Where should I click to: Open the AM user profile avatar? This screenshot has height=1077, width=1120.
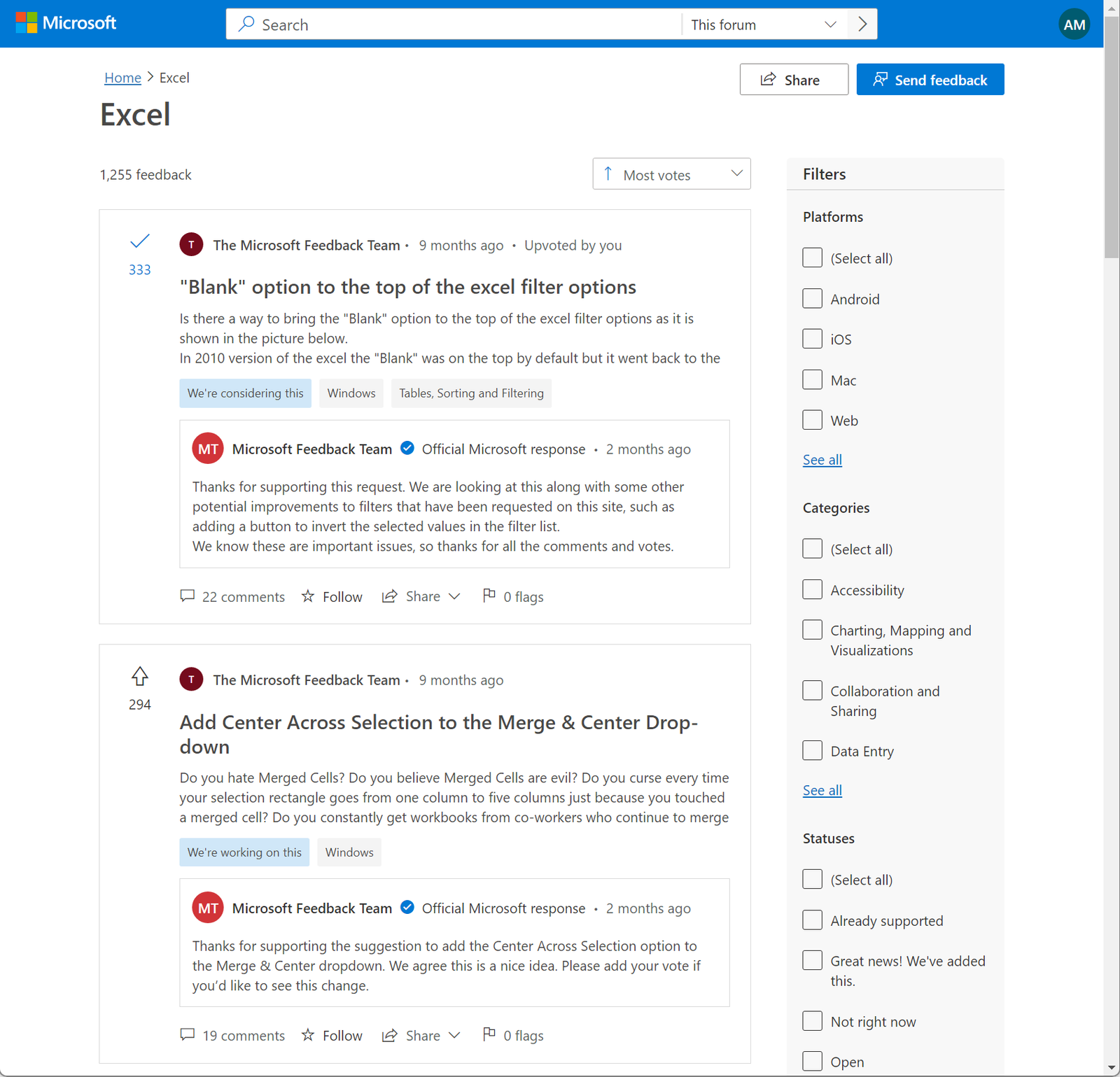click(x=1074, y=25)
